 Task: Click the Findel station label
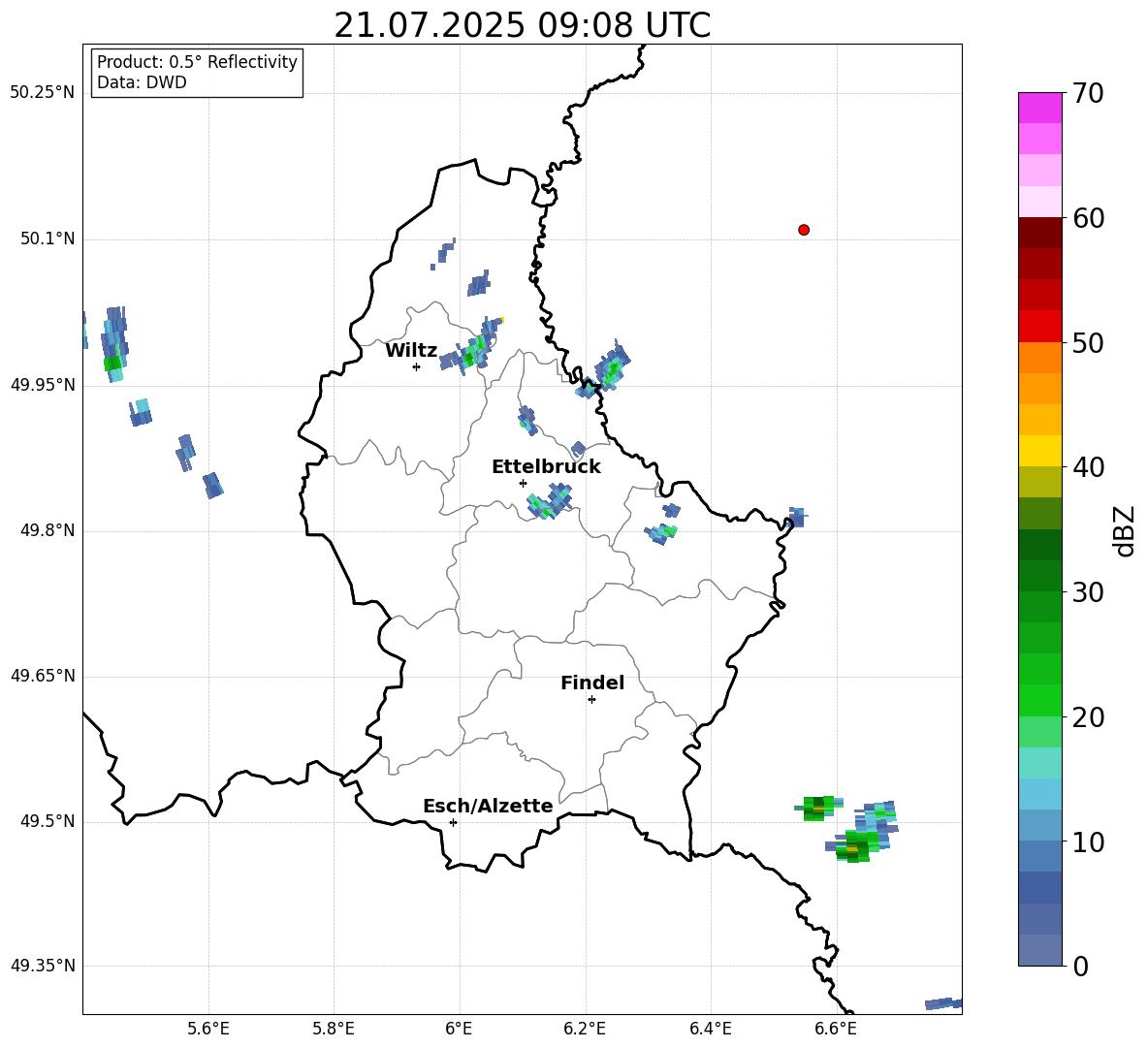point(592,683)
